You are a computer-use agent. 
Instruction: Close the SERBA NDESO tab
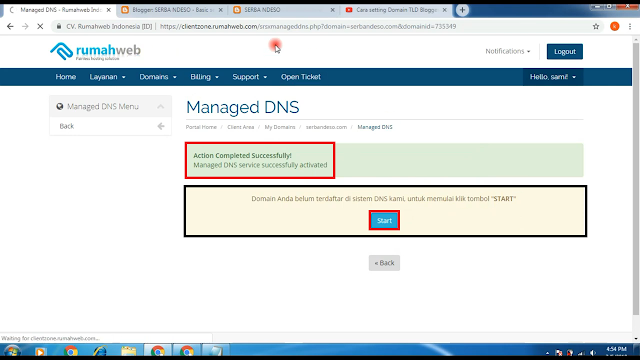coord(333,10)
